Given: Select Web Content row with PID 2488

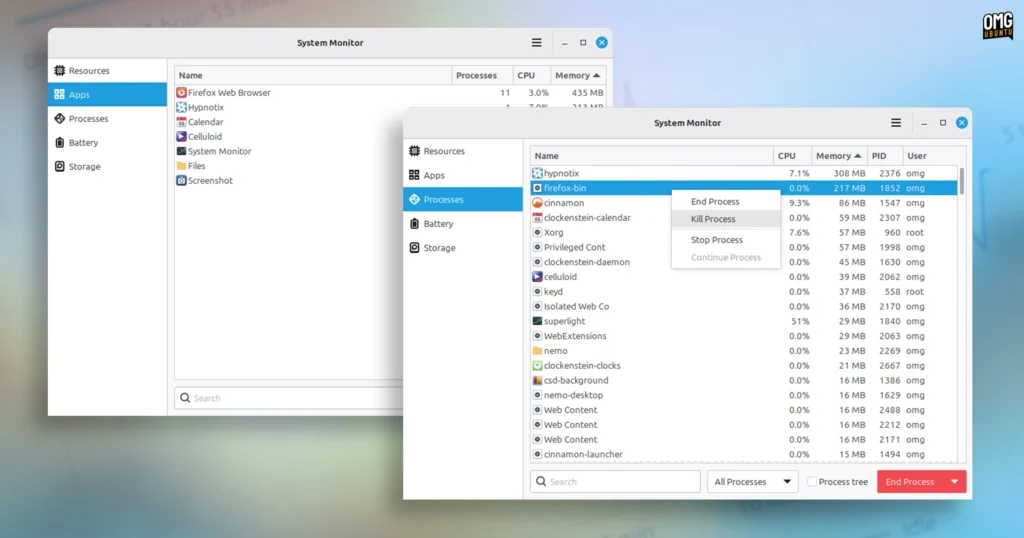Looking at the screenshot, I should click(x=744, y=410).
